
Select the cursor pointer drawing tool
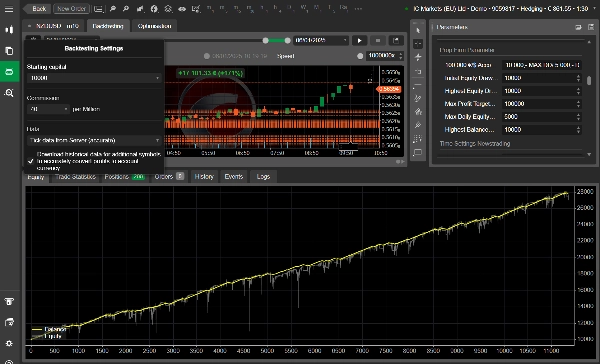418,30
